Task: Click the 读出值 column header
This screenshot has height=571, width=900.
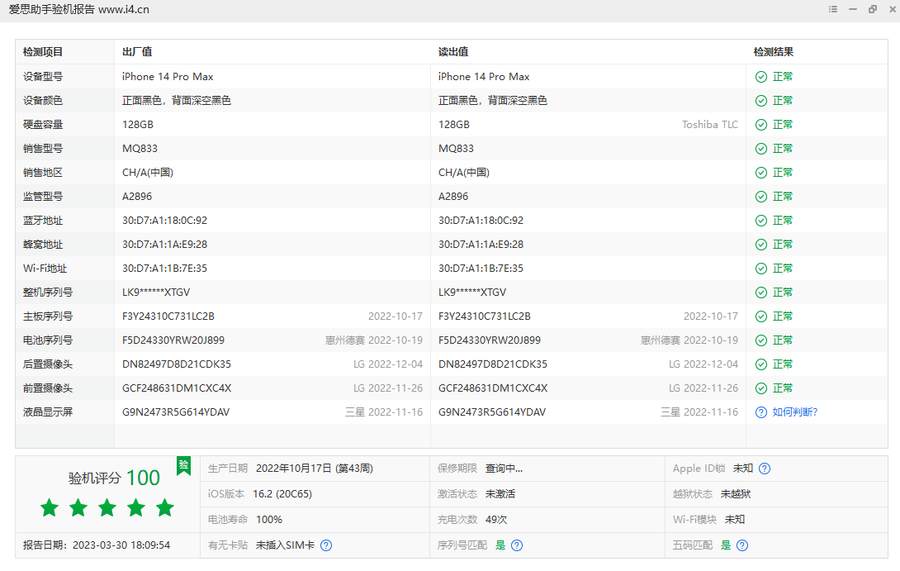Action: (453, 52)
